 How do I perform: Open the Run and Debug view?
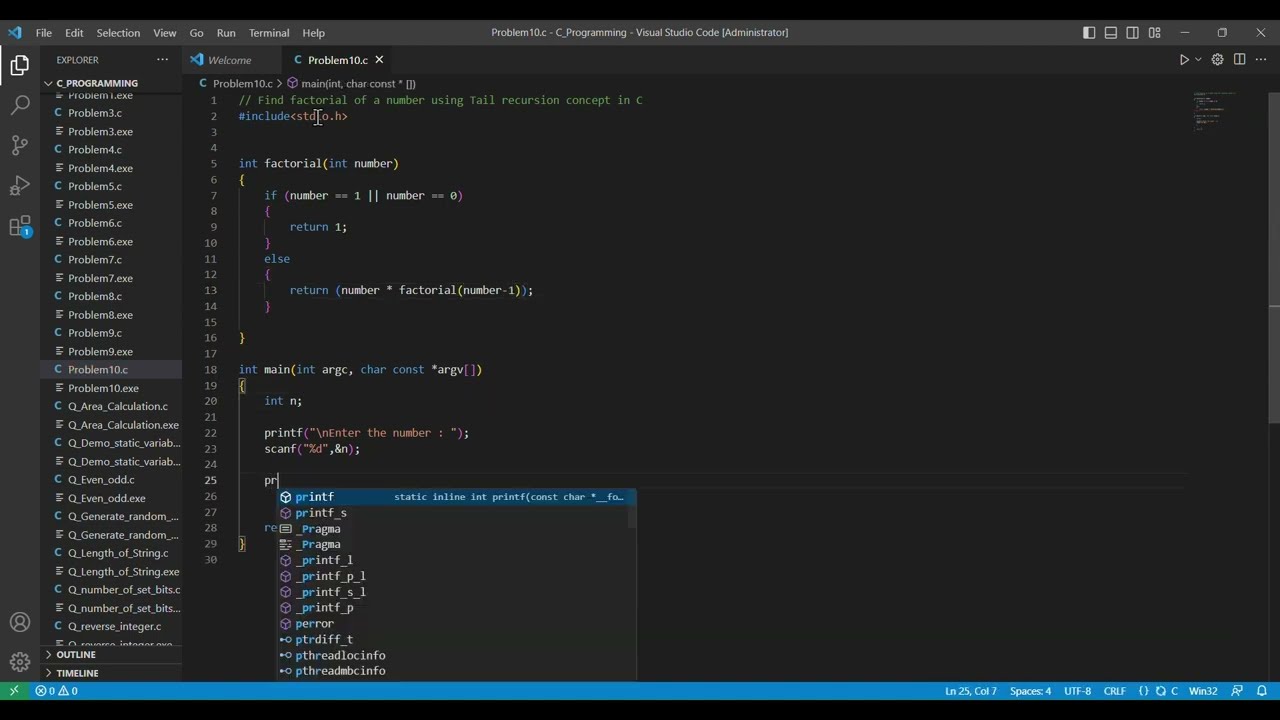(20, 185)
